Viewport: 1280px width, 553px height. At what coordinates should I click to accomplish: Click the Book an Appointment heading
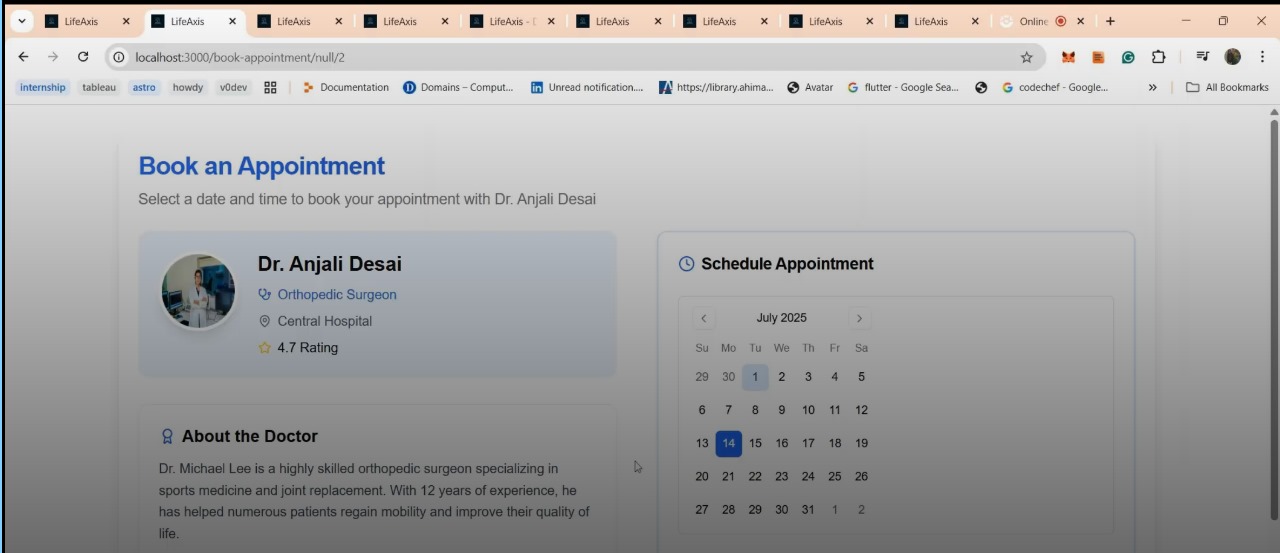[261, 166]
